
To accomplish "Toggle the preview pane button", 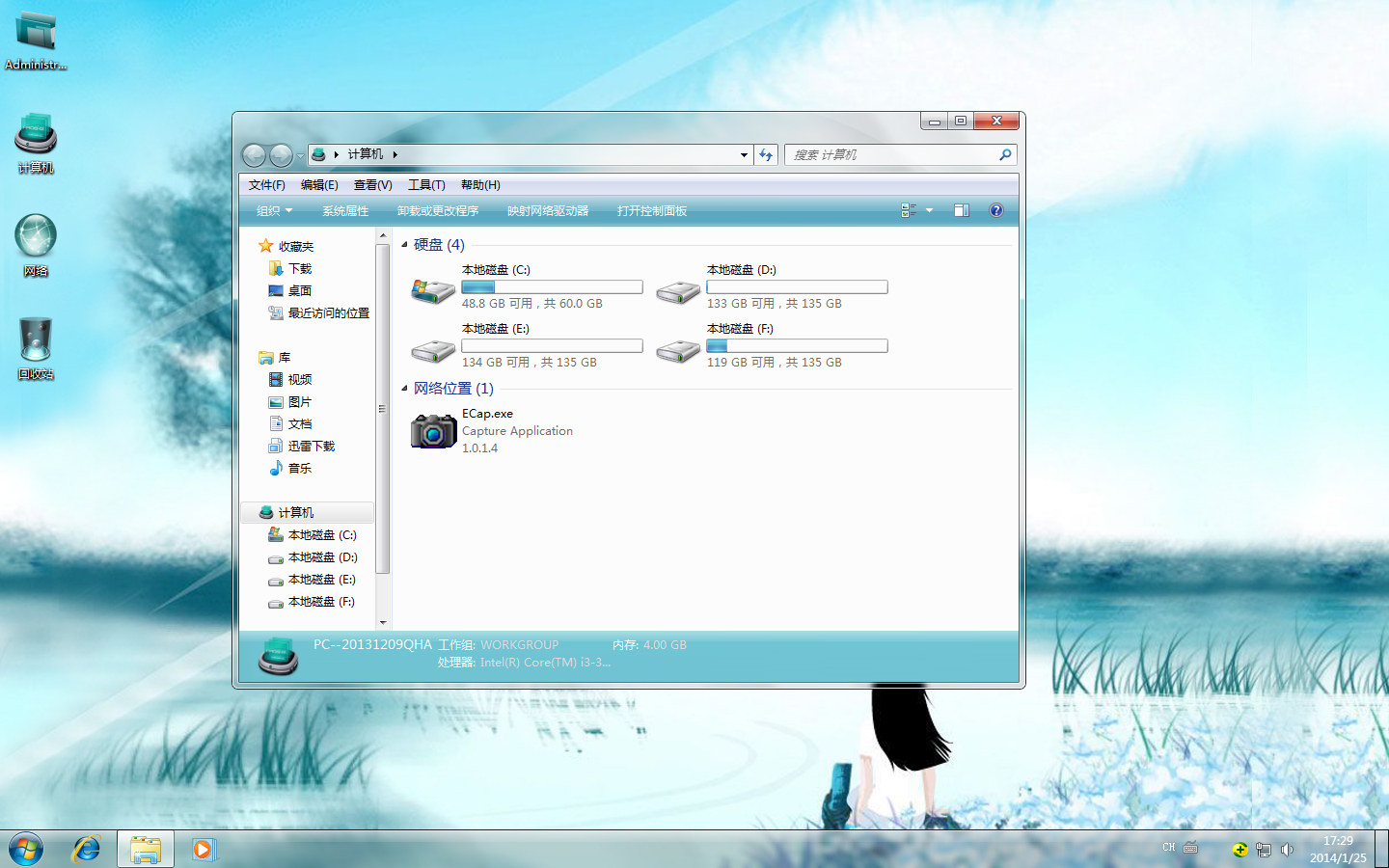I will (x=962, y=210).
